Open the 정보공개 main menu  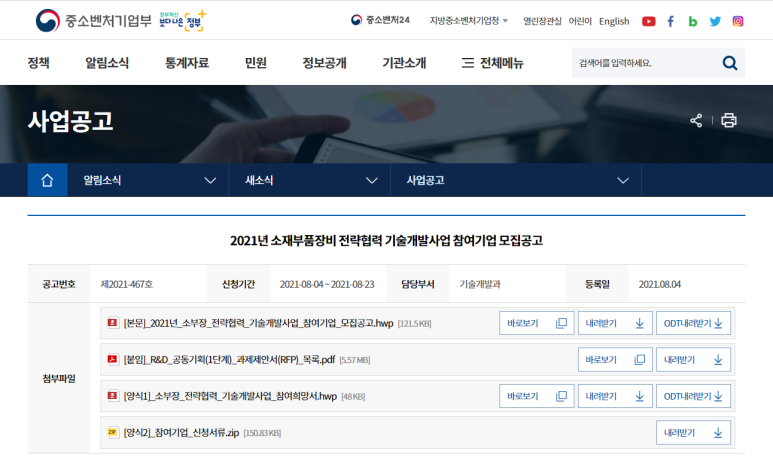click(x=324, y=63)
